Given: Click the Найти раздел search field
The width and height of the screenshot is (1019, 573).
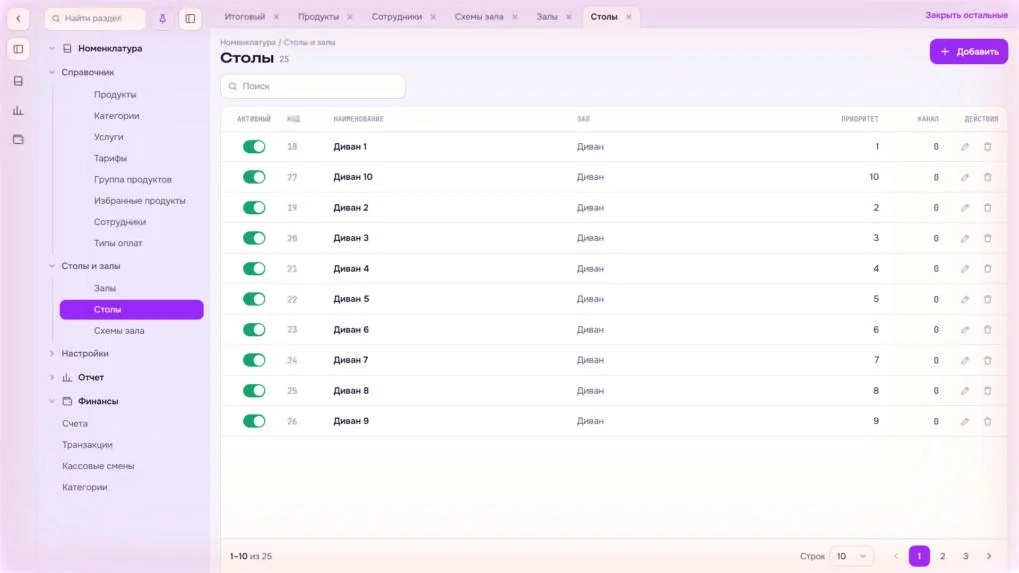Looking at the screenshot, I should [x=95, y=18].
